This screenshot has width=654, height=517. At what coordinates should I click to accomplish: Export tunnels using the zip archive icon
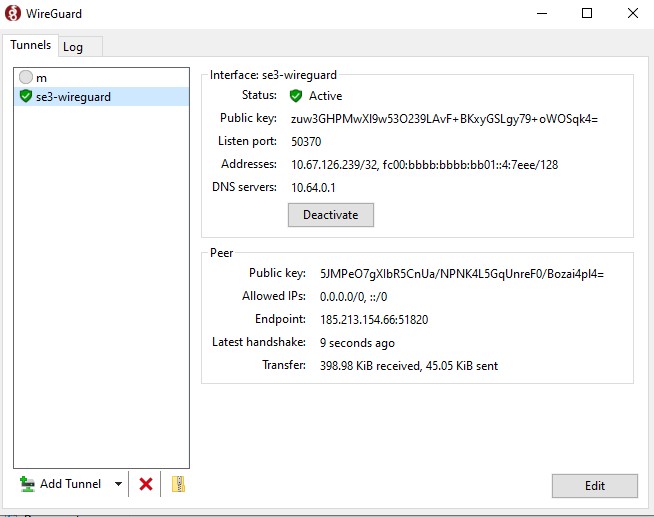(x=178, y=484)
